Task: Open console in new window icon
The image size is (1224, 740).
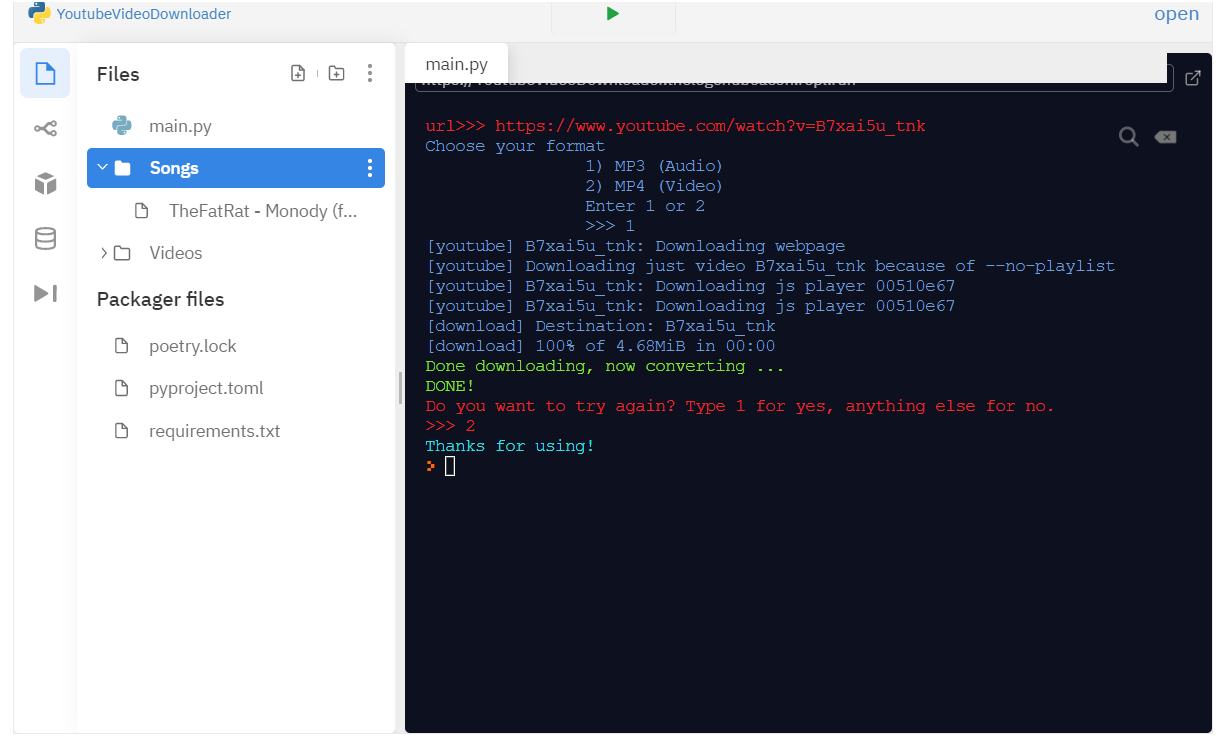Action: [1192, 78]
